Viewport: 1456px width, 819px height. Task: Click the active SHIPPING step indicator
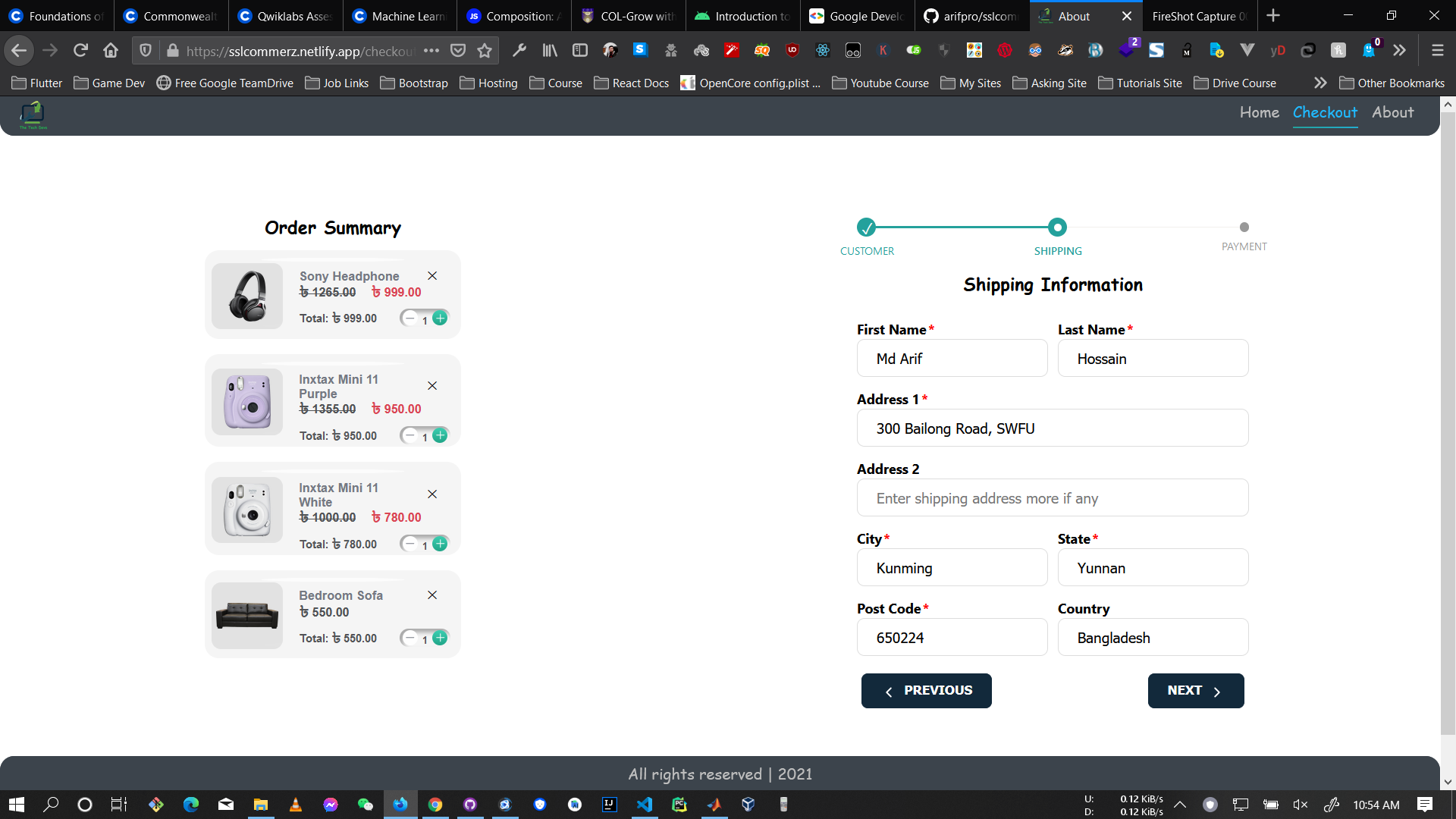point(1057,227)
